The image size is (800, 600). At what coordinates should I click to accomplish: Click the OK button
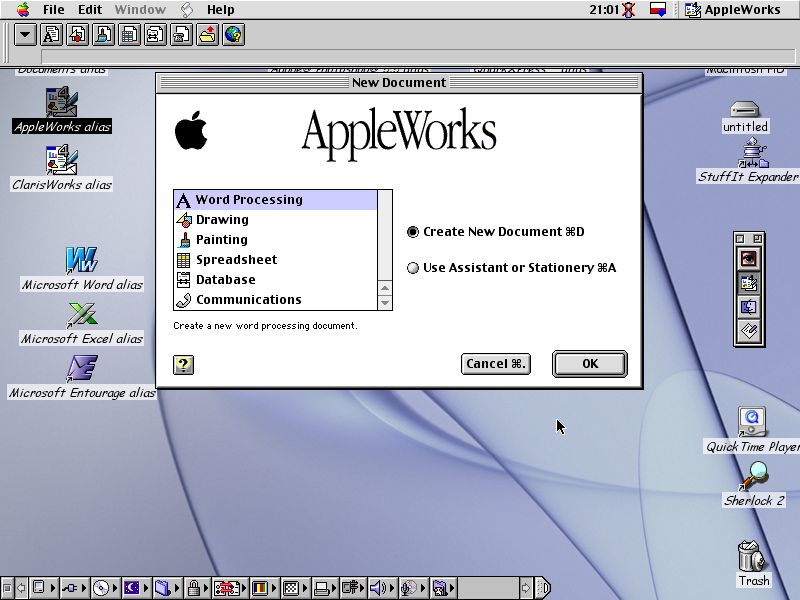pos(590,364)
